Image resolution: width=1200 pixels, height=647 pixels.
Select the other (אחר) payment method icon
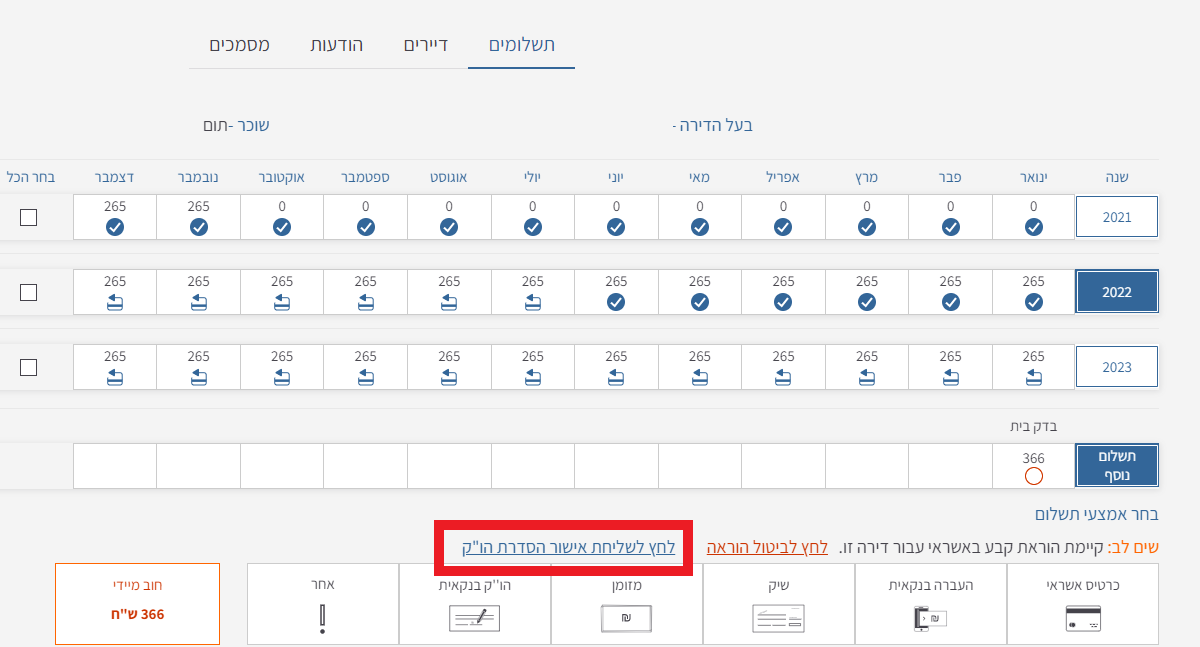tap(322, 619)
